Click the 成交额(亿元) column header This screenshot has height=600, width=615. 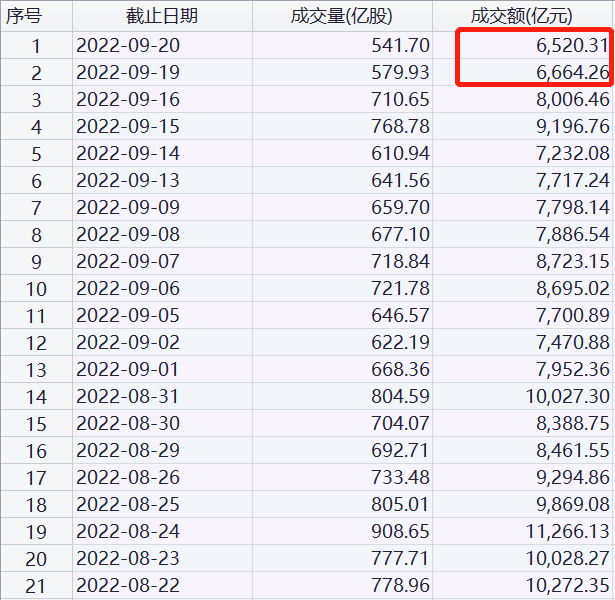pyautogui.click(x=522, y=16)
